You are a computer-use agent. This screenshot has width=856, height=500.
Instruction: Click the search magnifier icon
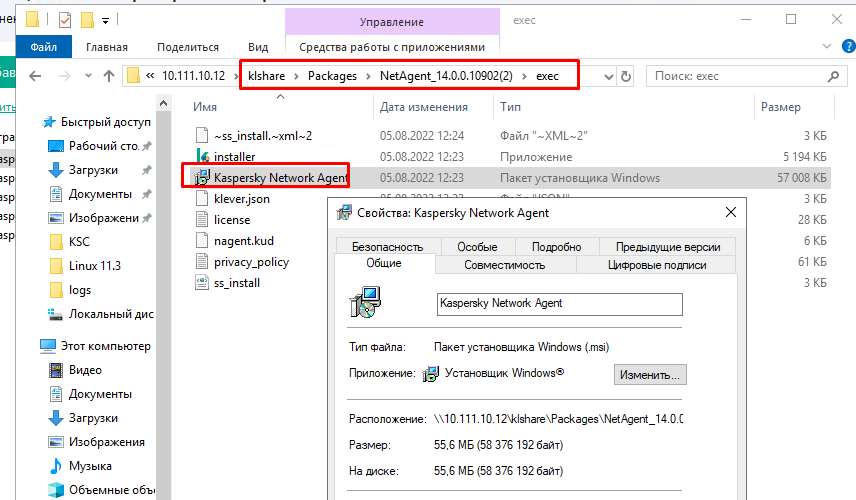click(833, 76)
